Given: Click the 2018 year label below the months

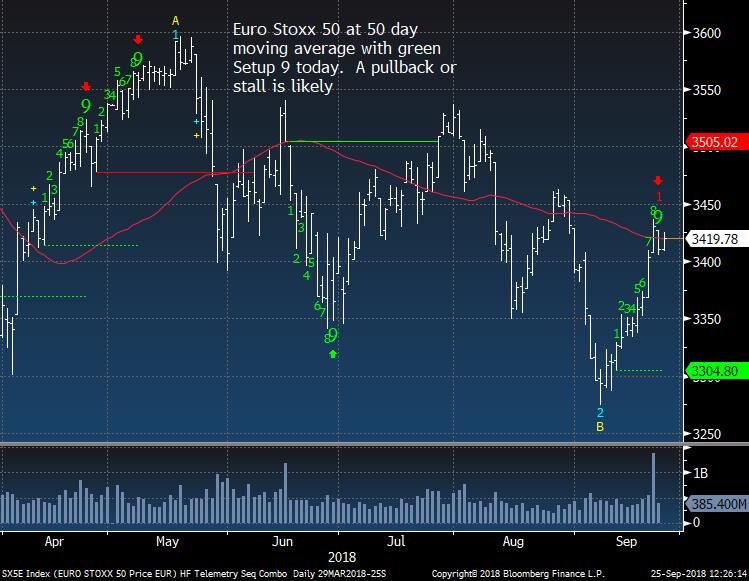Looking at the screenshot, I should [342, 554].
